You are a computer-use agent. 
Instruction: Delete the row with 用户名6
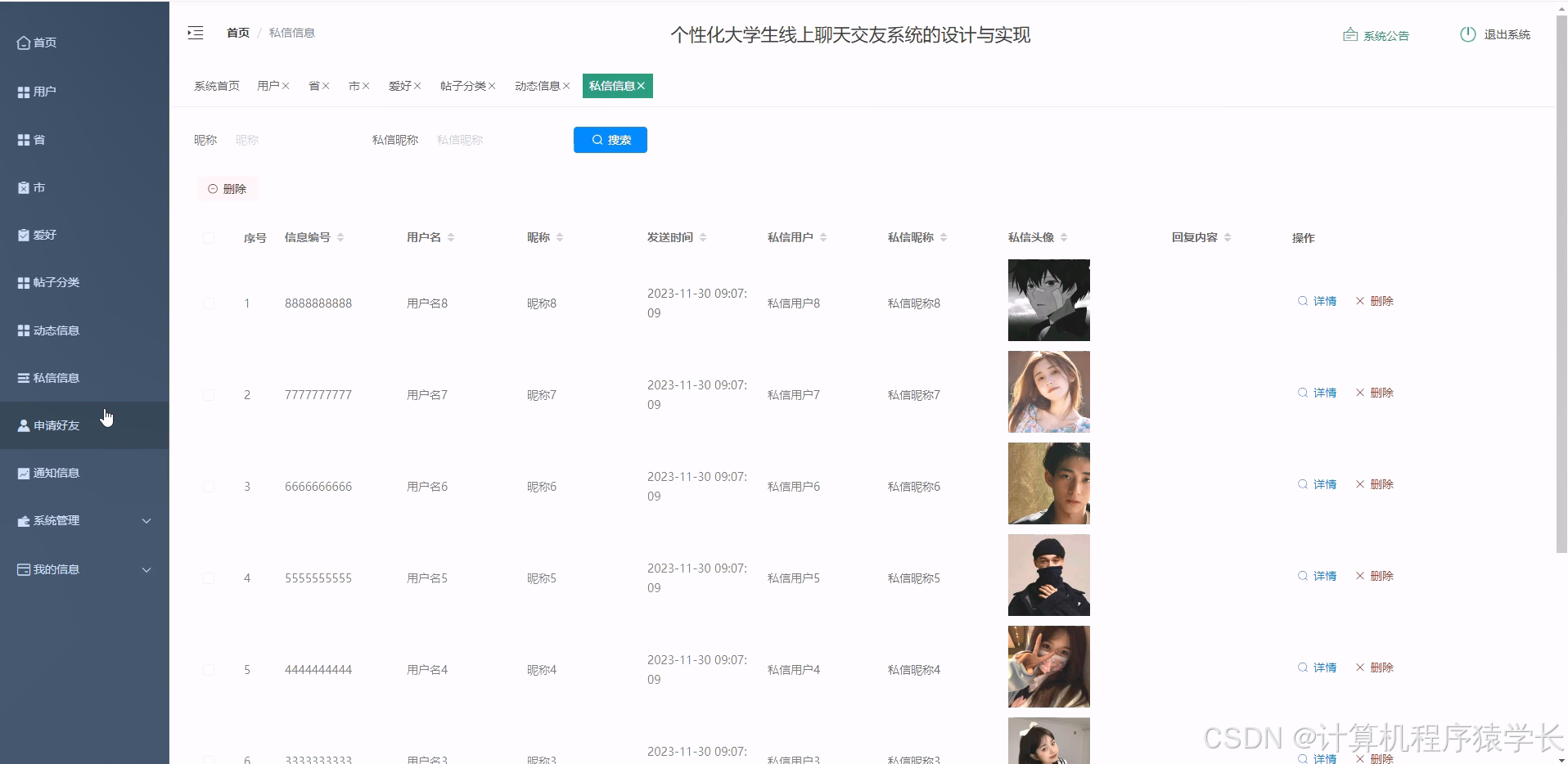1374,484
